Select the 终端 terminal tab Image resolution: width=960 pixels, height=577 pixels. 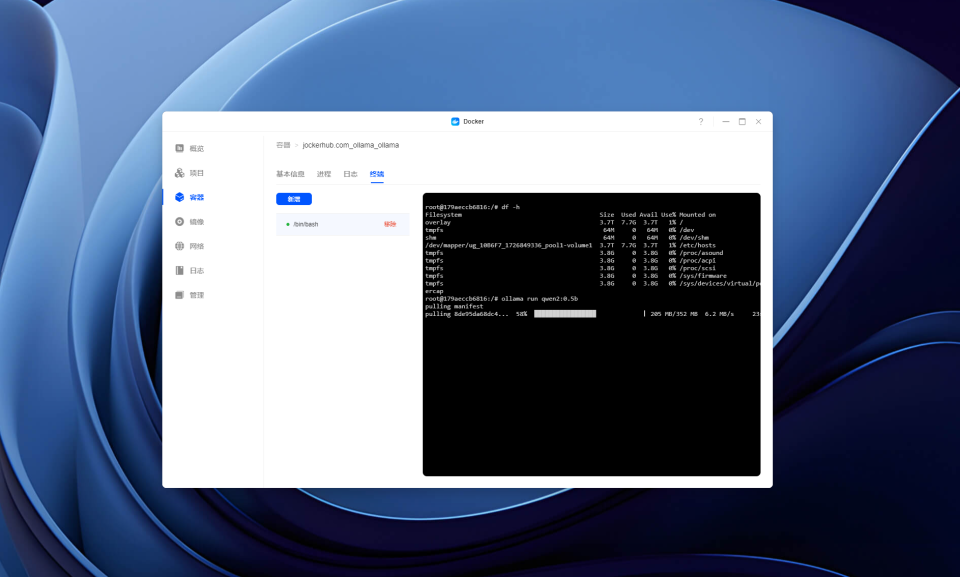377,174
